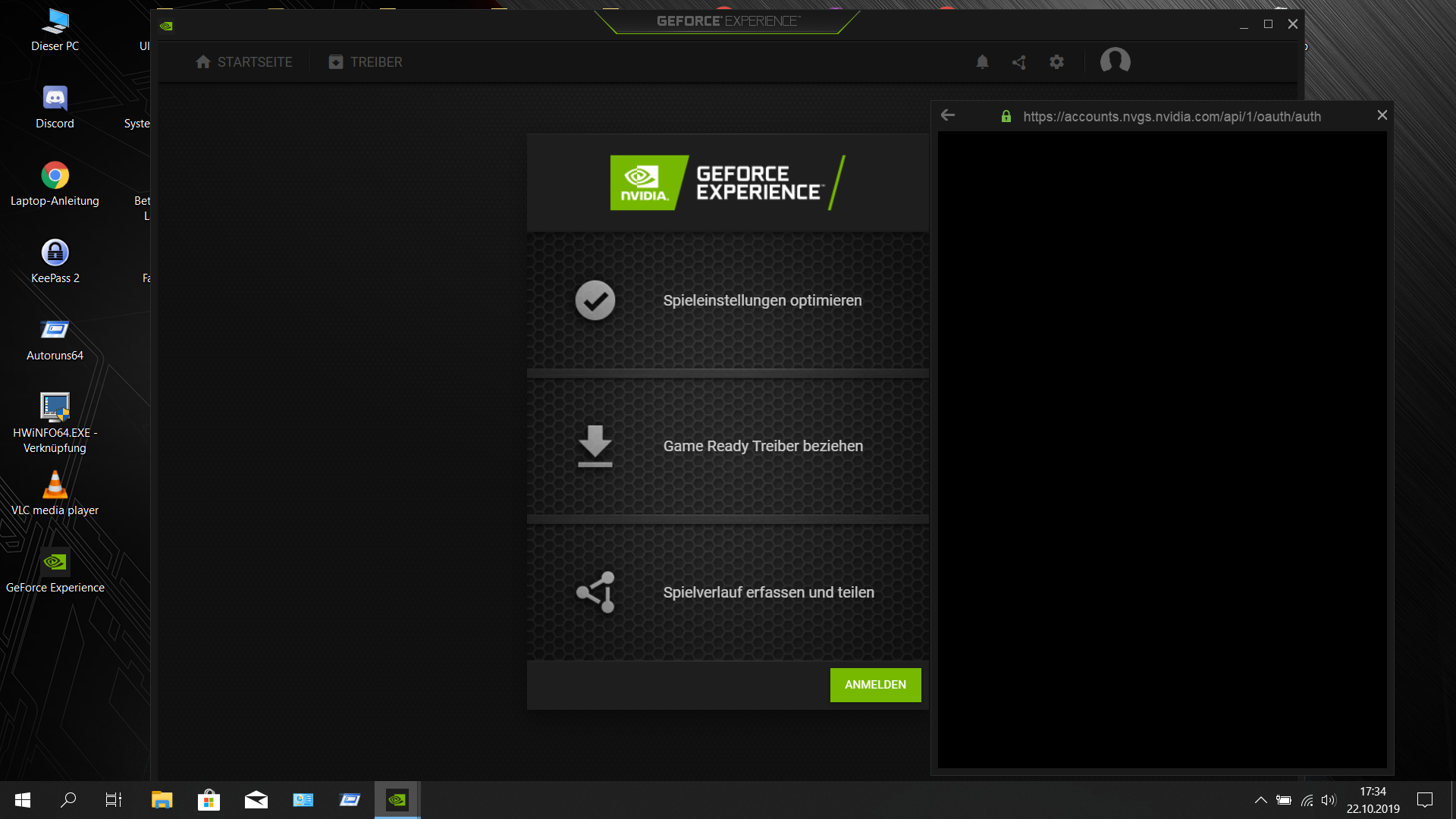Open the notifications bell icon
The width and height of the screenshot is (1456, 819).
(x=982, y=62)
